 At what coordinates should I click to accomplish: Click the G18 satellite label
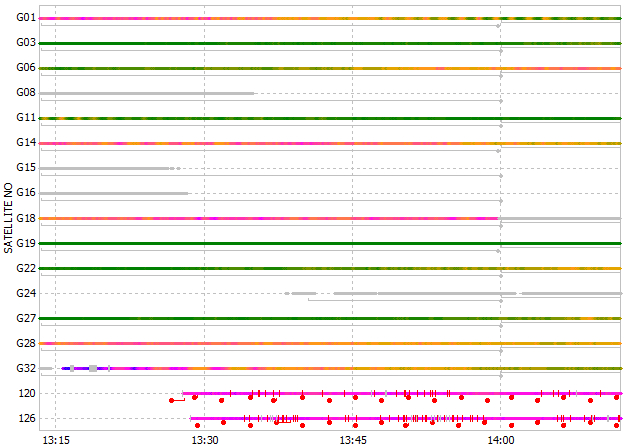coord(26,218)
